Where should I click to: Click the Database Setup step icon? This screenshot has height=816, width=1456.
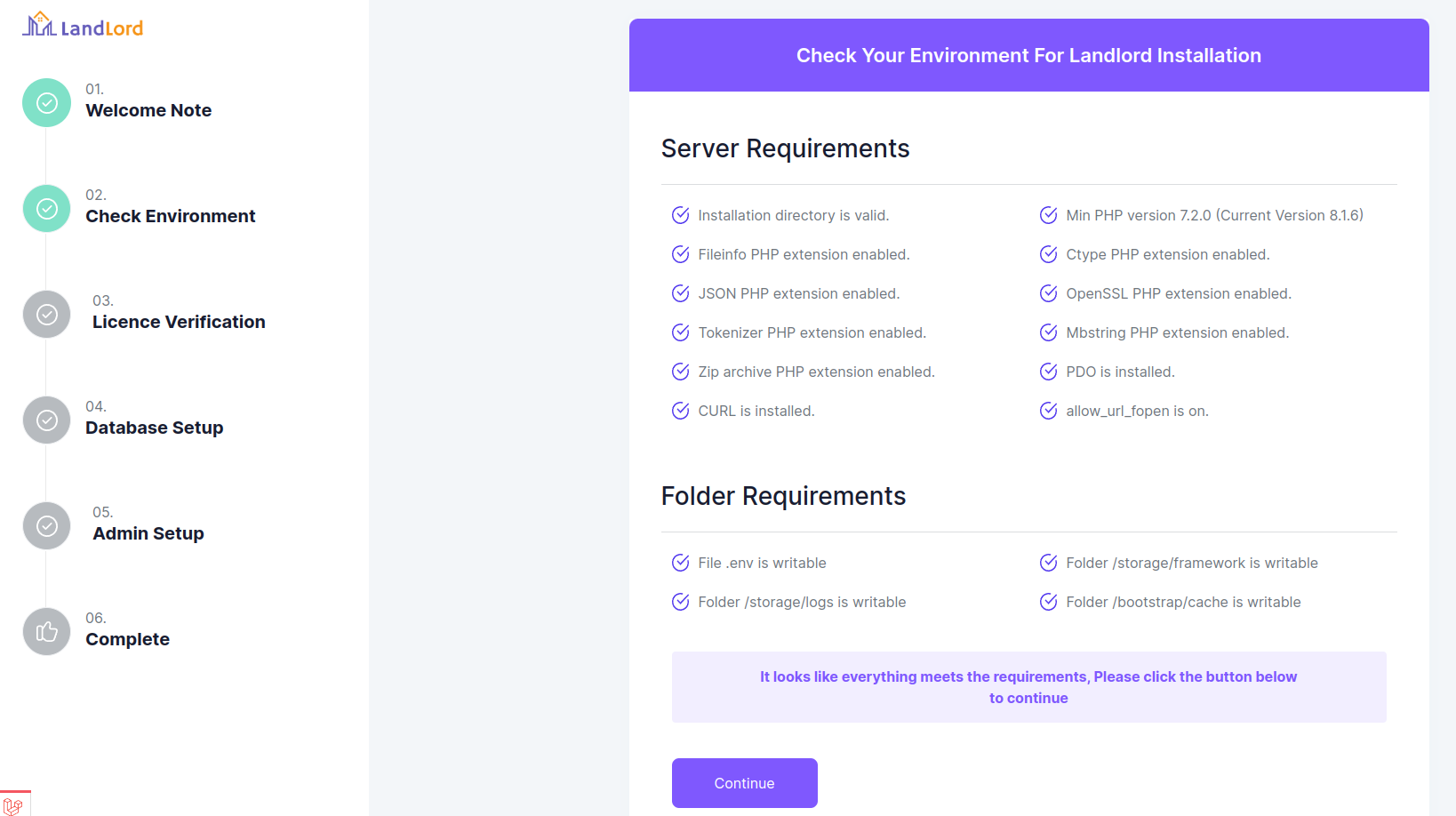45,420
